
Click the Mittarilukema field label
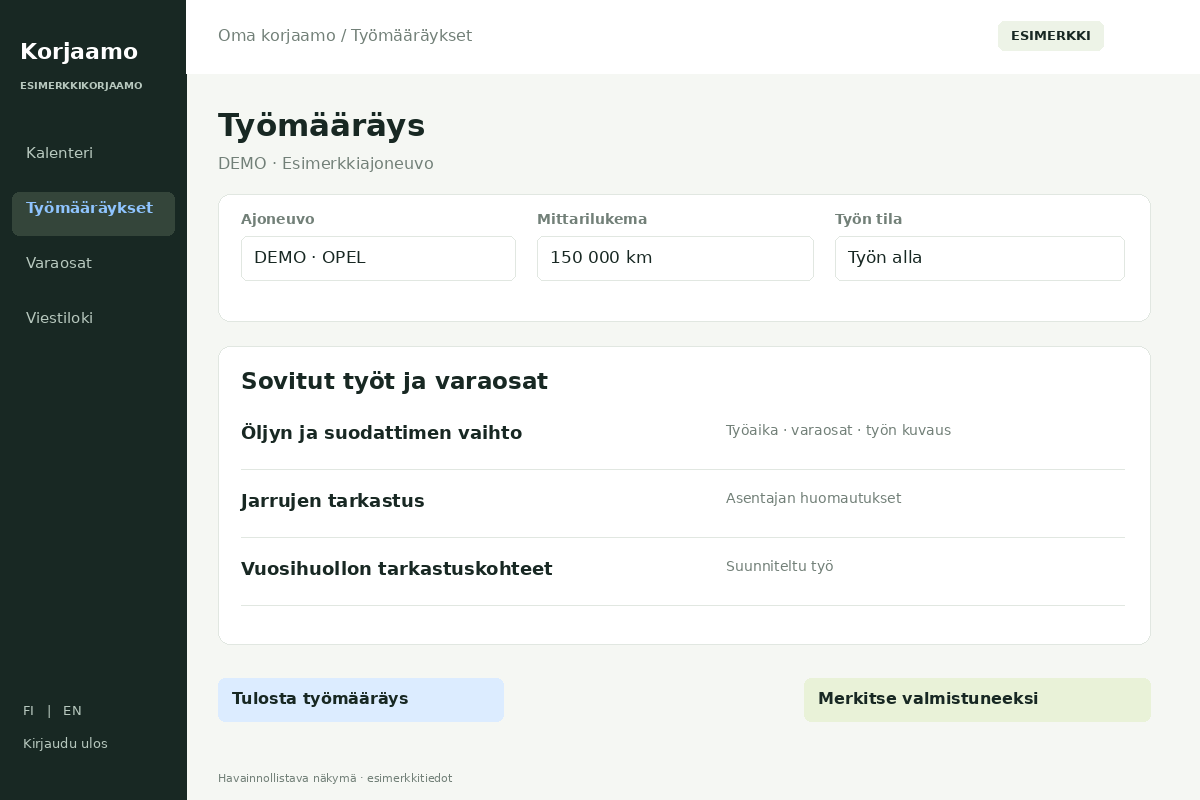tap(592, 219)
